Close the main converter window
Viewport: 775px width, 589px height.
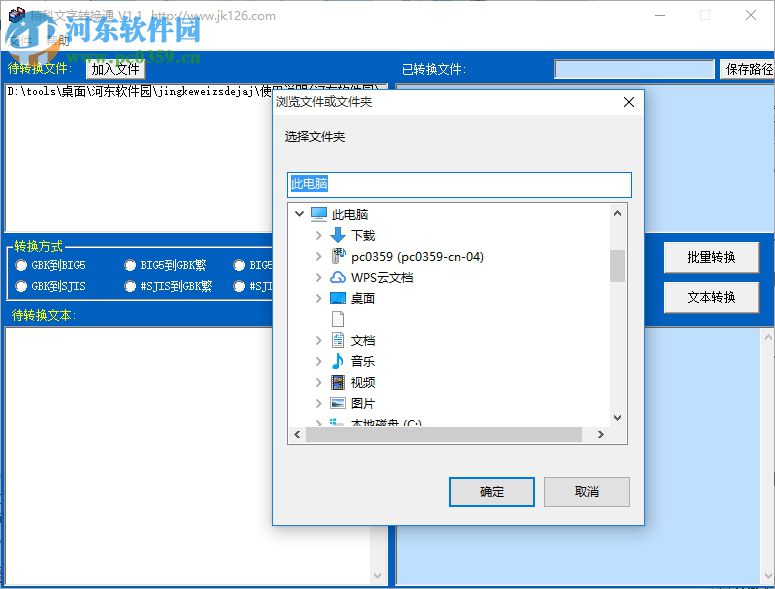coord(751,15)
